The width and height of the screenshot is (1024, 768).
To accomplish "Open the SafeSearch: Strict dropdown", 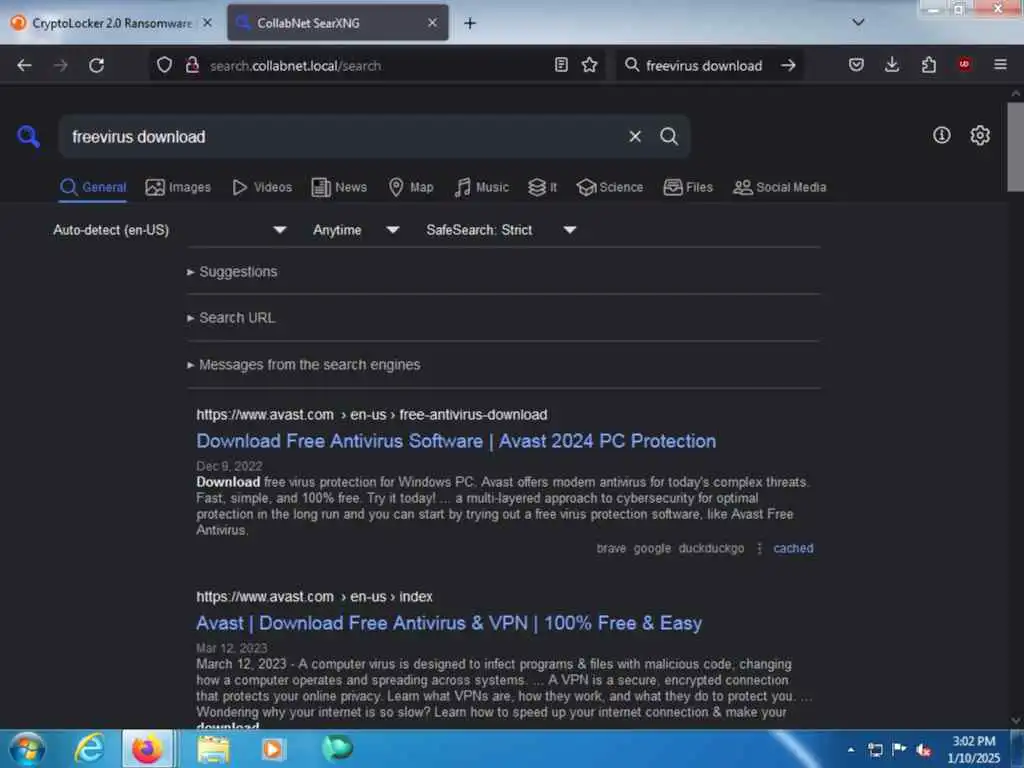I will click(x=500, y=230).
